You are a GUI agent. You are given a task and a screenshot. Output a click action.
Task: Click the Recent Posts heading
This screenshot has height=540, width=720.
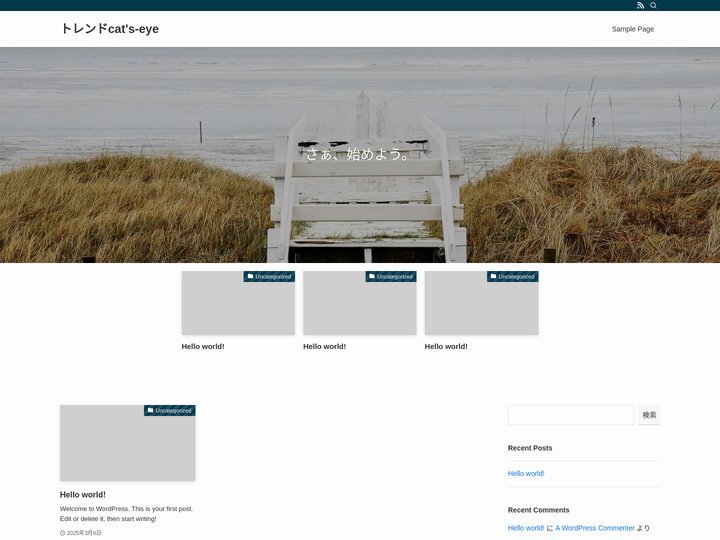pyautogui.click(x=530, y=448)
